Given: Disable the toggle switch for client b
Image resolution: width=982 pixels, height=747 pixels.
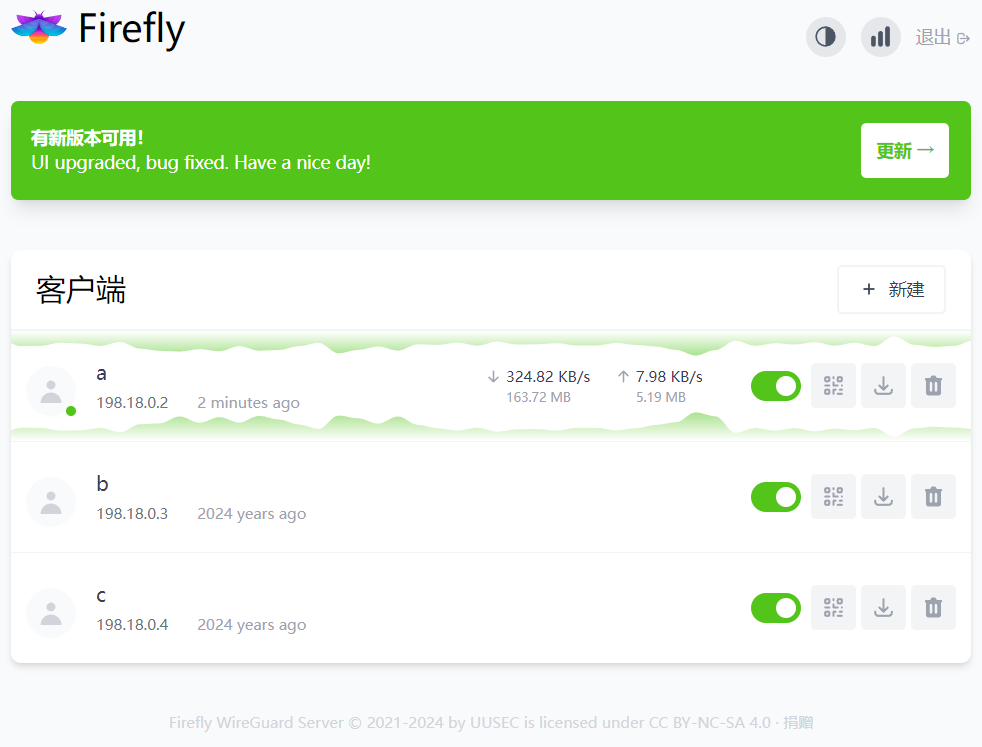Looking at the screenshot, I should coord(776,496).
